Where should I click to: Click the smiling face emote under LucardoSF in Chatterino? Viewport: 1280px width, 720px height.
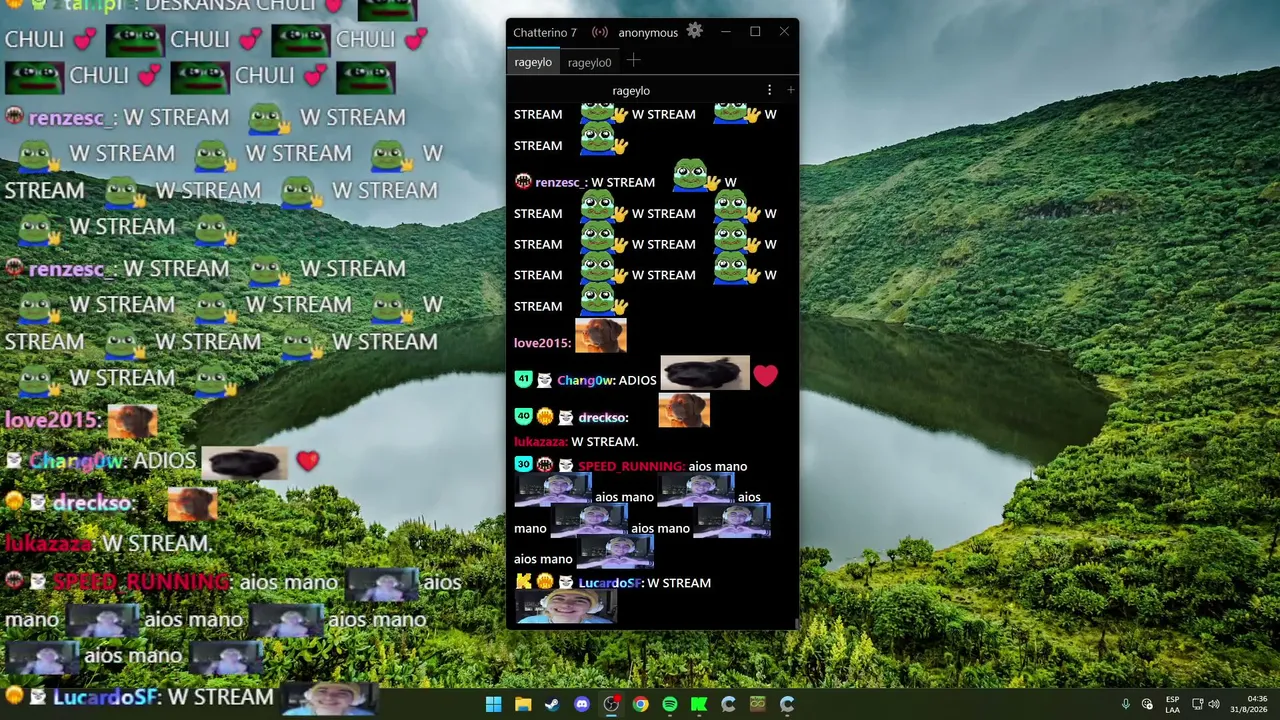coord(566,608)
